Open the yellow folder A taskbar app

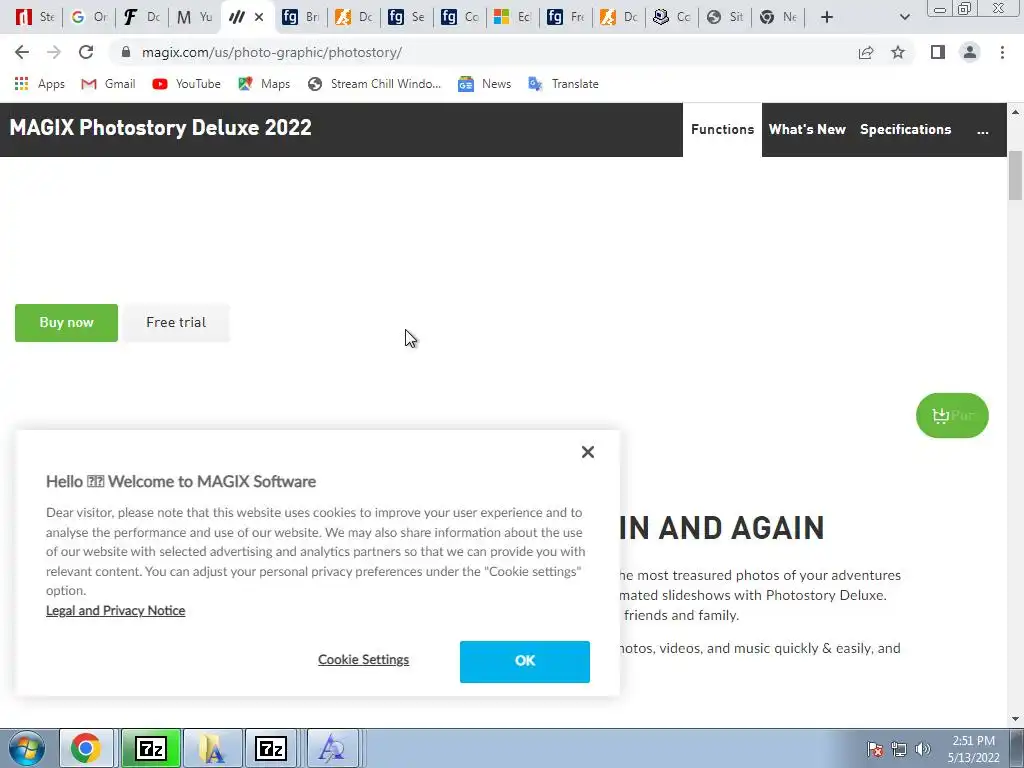point(212,748)
